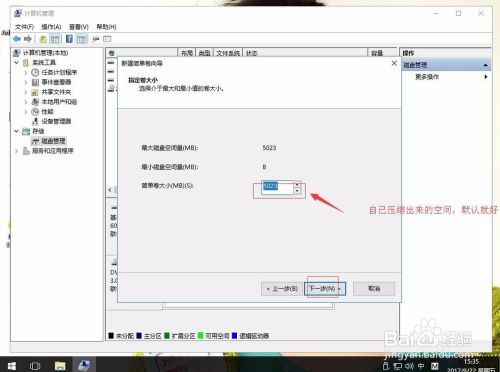500x372 pixels.
Task: Open Task View on the taskbar
Action: [35, 366]
